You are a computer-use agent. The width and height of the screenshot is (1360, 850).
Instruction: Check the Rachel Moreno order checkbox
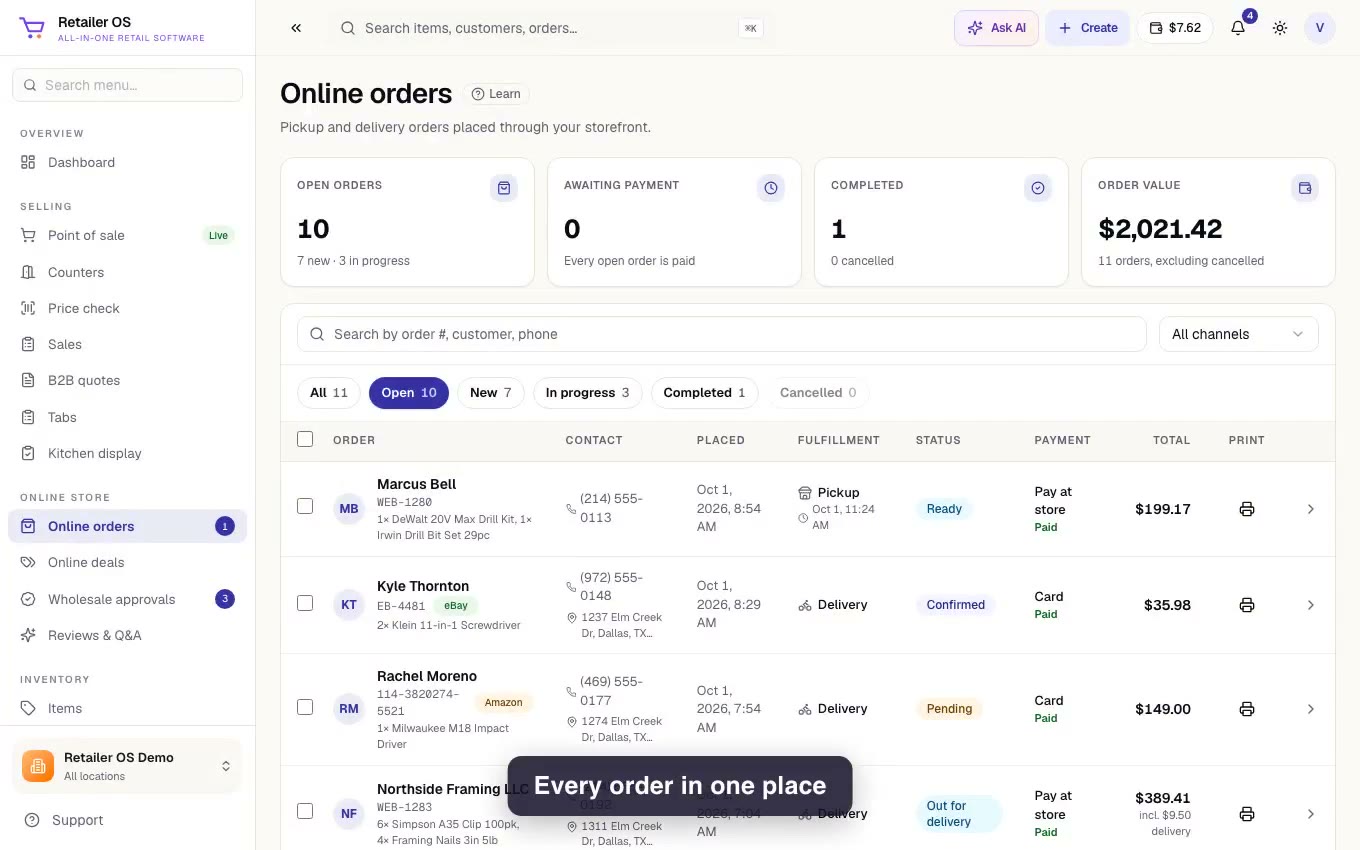(305, 707)
